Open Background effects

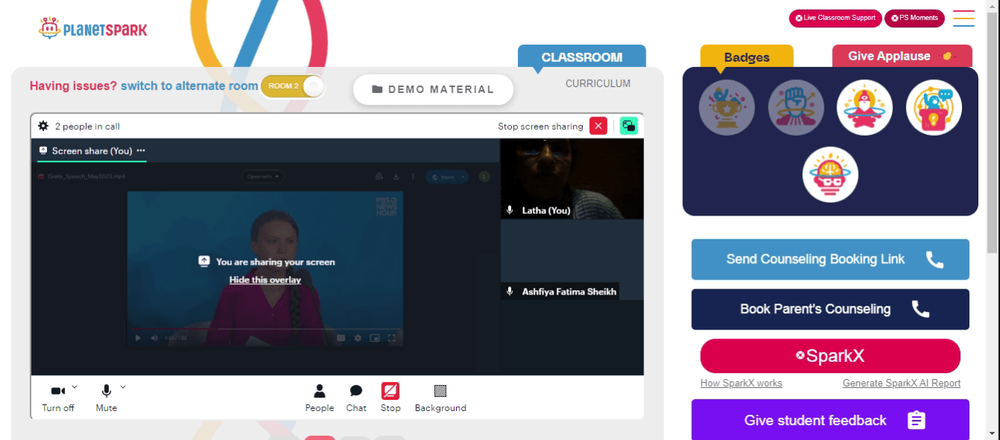(x=440, y=398)
